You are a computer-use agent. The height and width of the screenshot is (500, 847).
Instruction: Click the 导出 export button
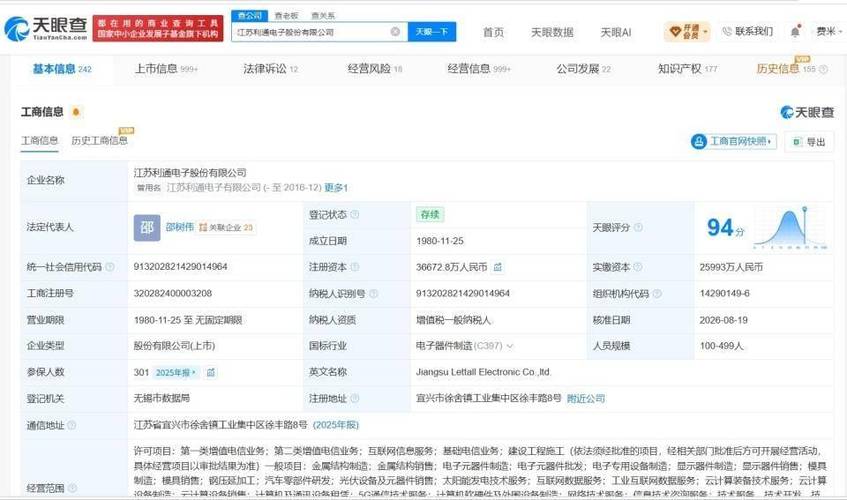(809, 142)
